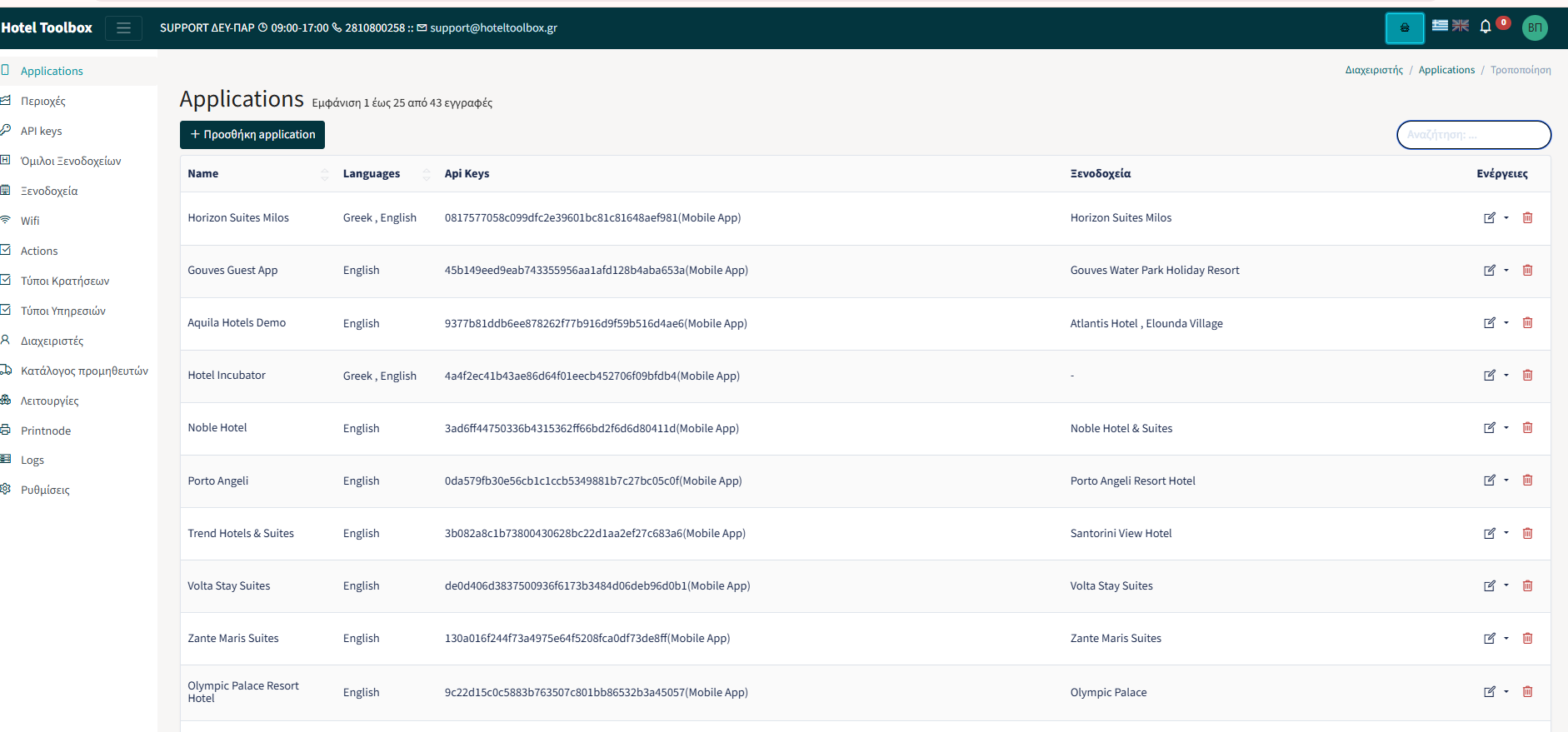Delete the Gouves Guest App row
The height and width of the screenshot is (732, 1568).
1527,270
